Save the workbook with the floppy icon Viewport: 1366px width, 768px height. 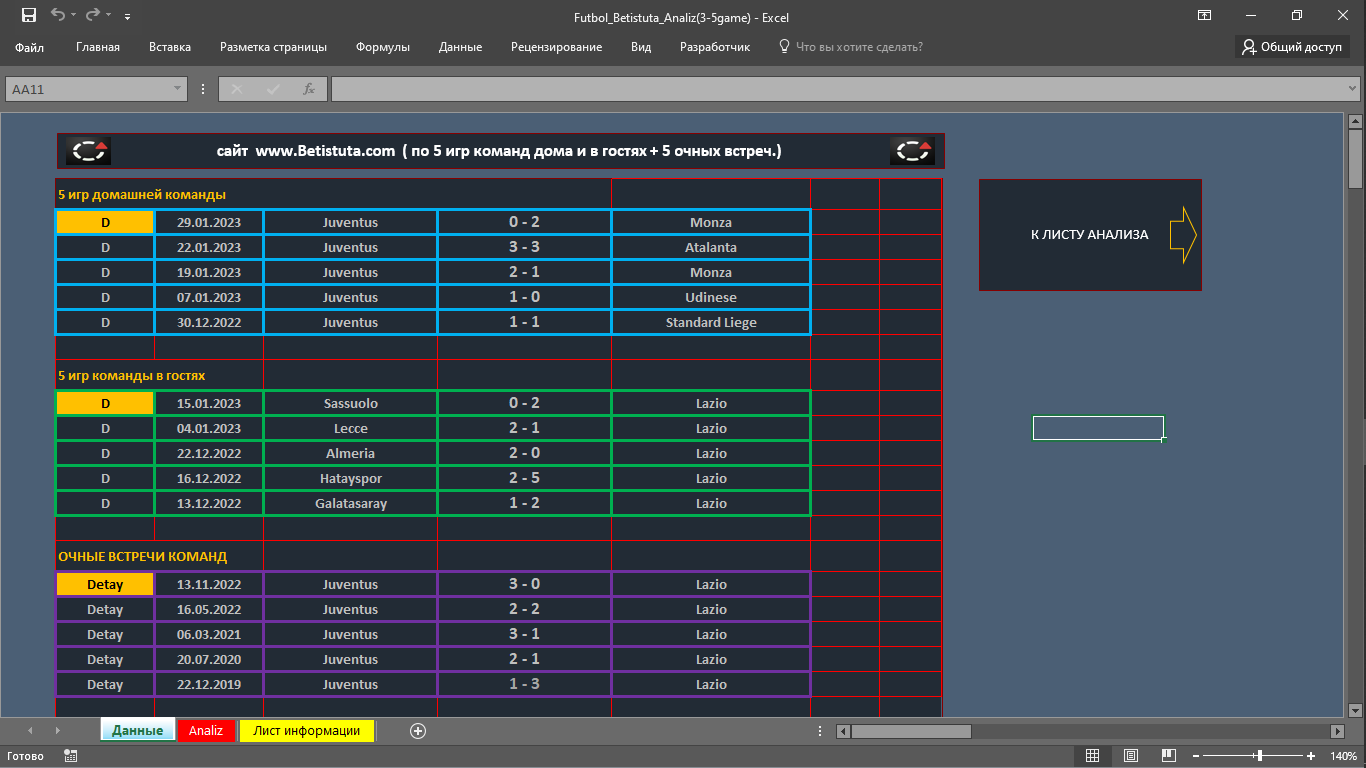pyautogui.click(x=28, y=15)
